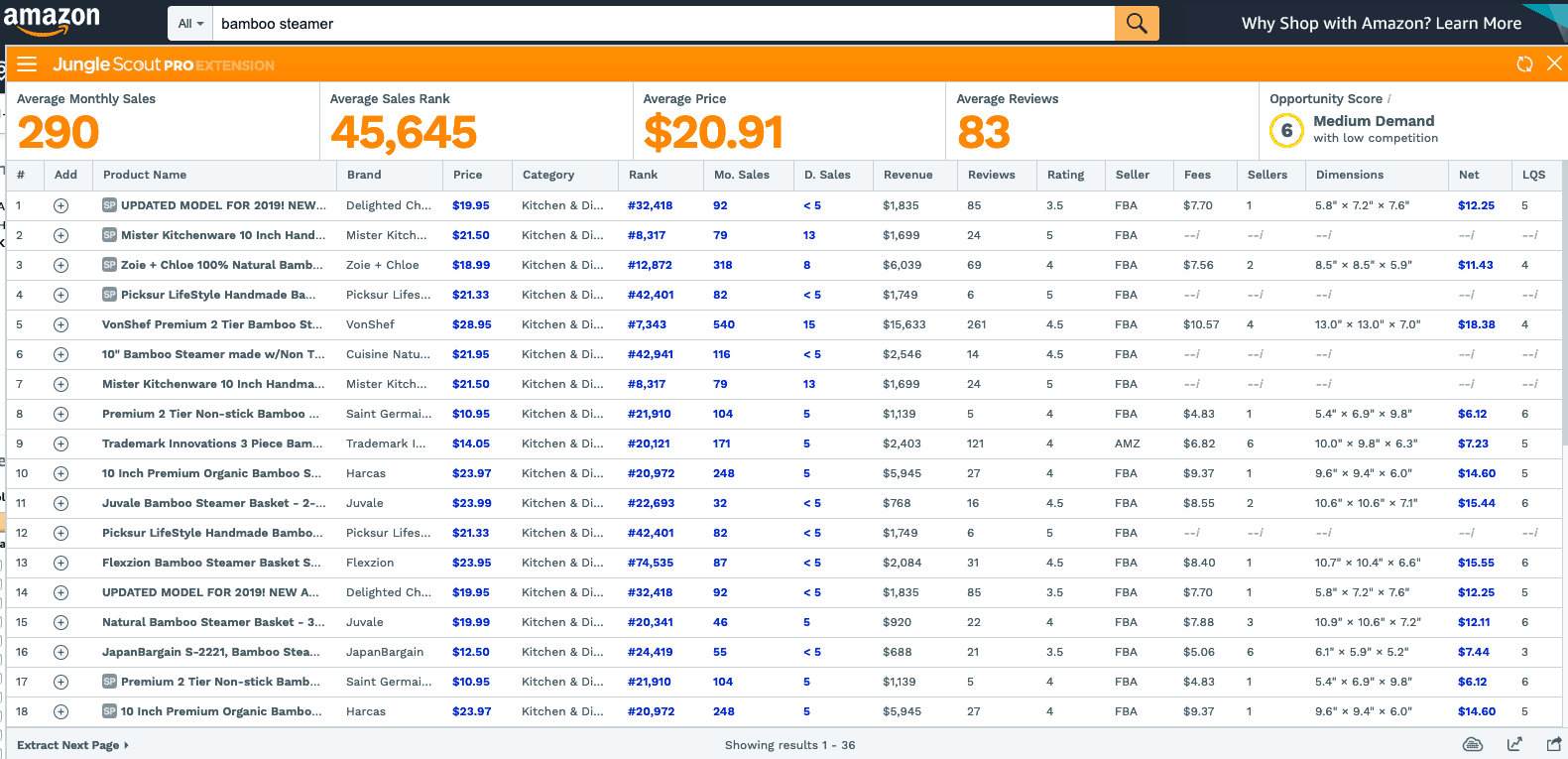The image size is (1568, 759).
Task: Add row 8 Saint Germain product
Action: 60,414
